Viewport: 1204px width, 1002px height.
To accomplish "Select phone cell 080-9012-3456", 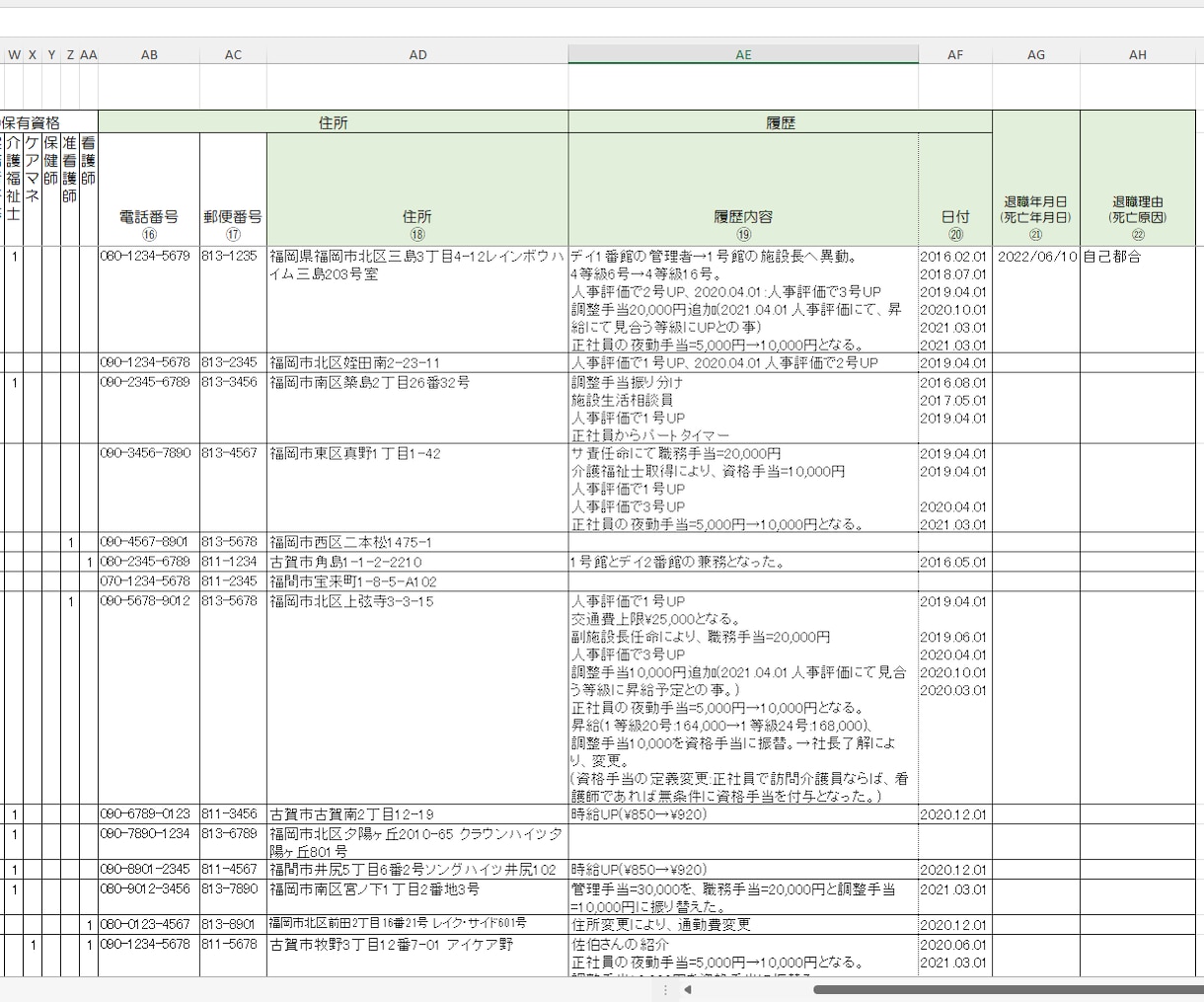I will (x=149, y=897).
